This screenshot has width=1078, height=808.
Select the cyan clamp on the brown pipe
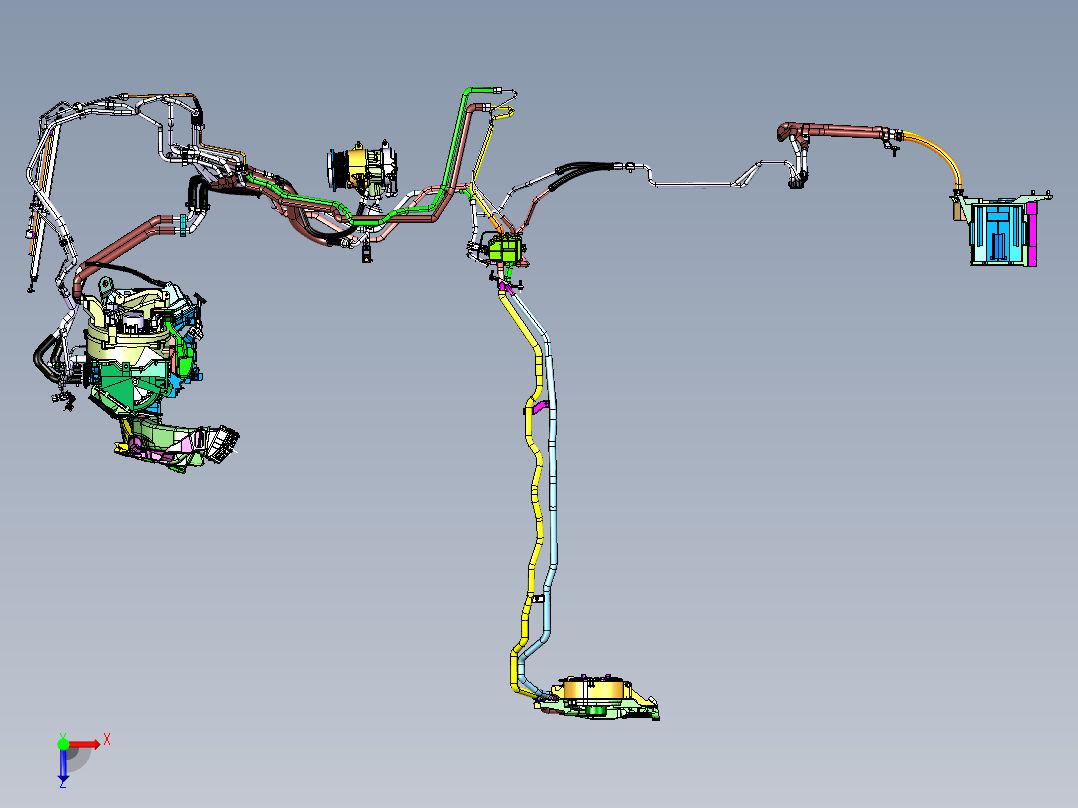[x=184, y=224]
